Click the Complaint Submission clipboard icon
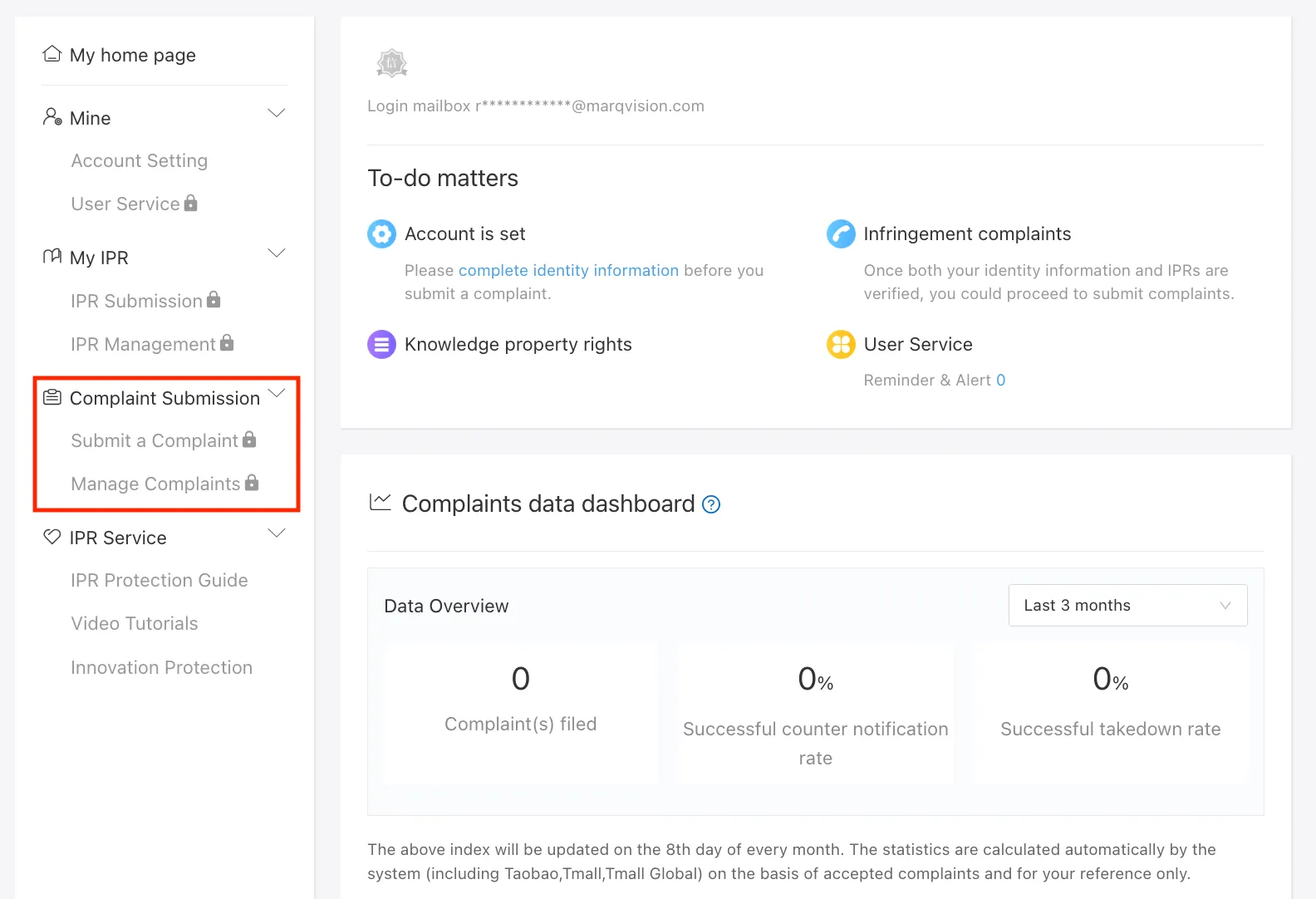Screen dimensions: 1316x899 [52, 397]
